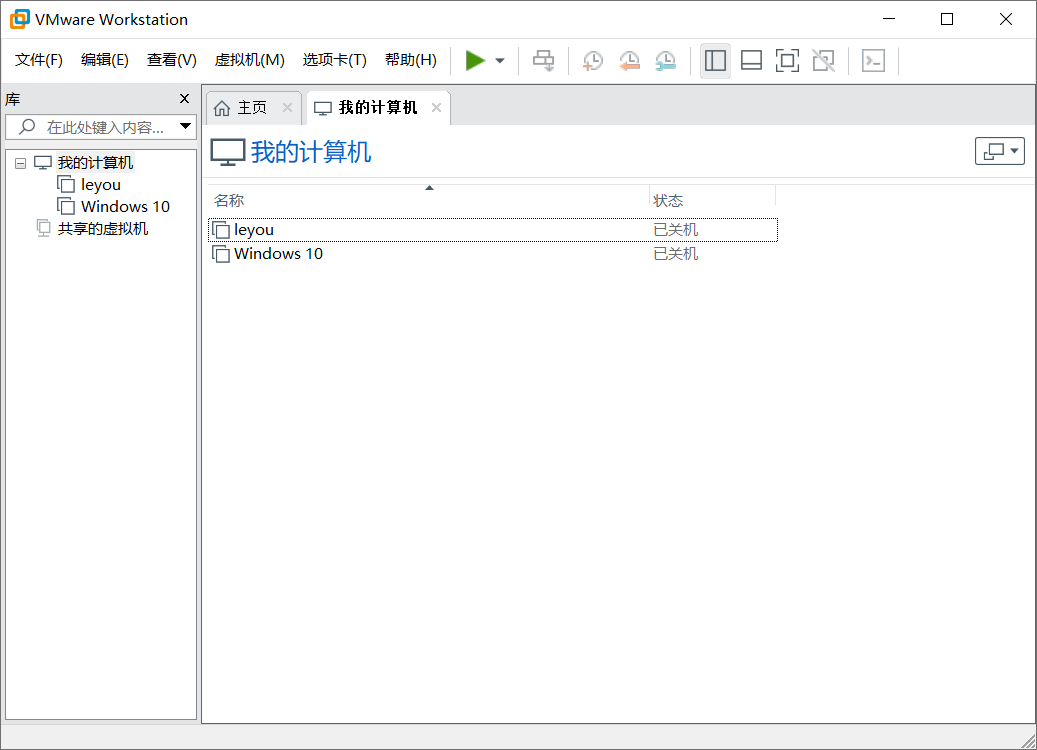Click the Unity mode toolbar icon

[823, 61]
